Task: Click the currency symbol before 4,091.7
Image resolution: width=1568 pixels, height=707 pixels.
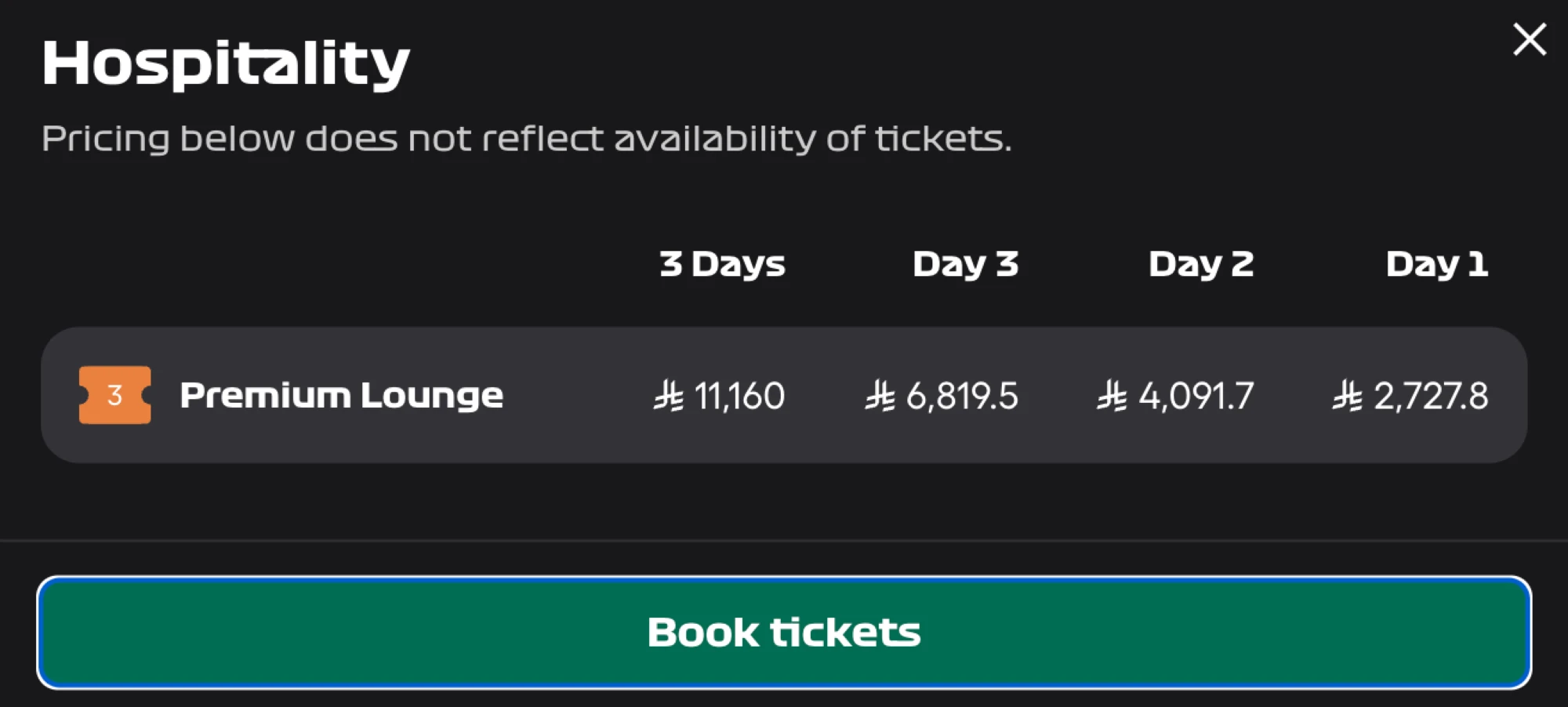Action: coord(1112,396)
